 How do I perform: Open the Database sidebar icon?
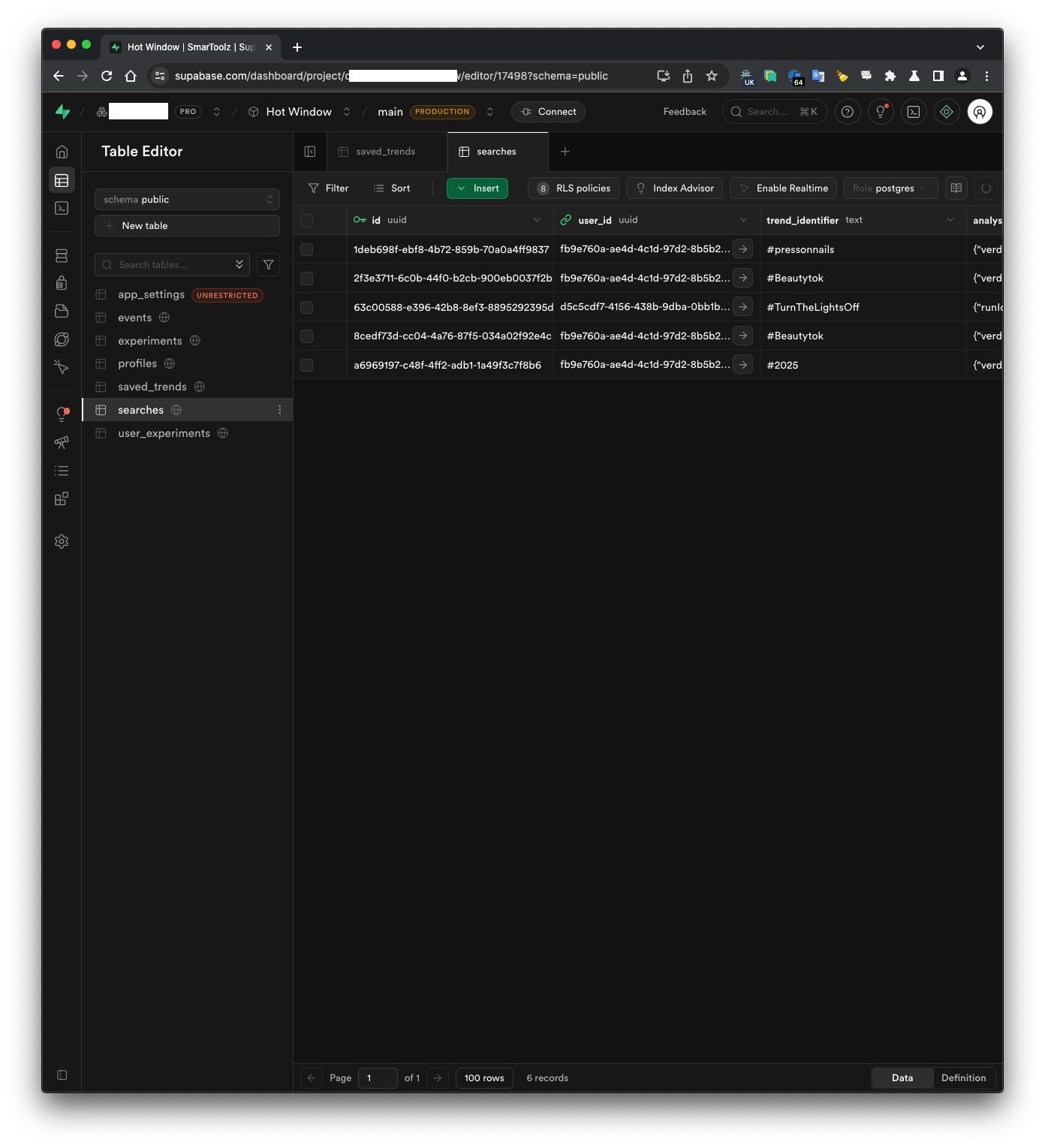click(62, 256)
